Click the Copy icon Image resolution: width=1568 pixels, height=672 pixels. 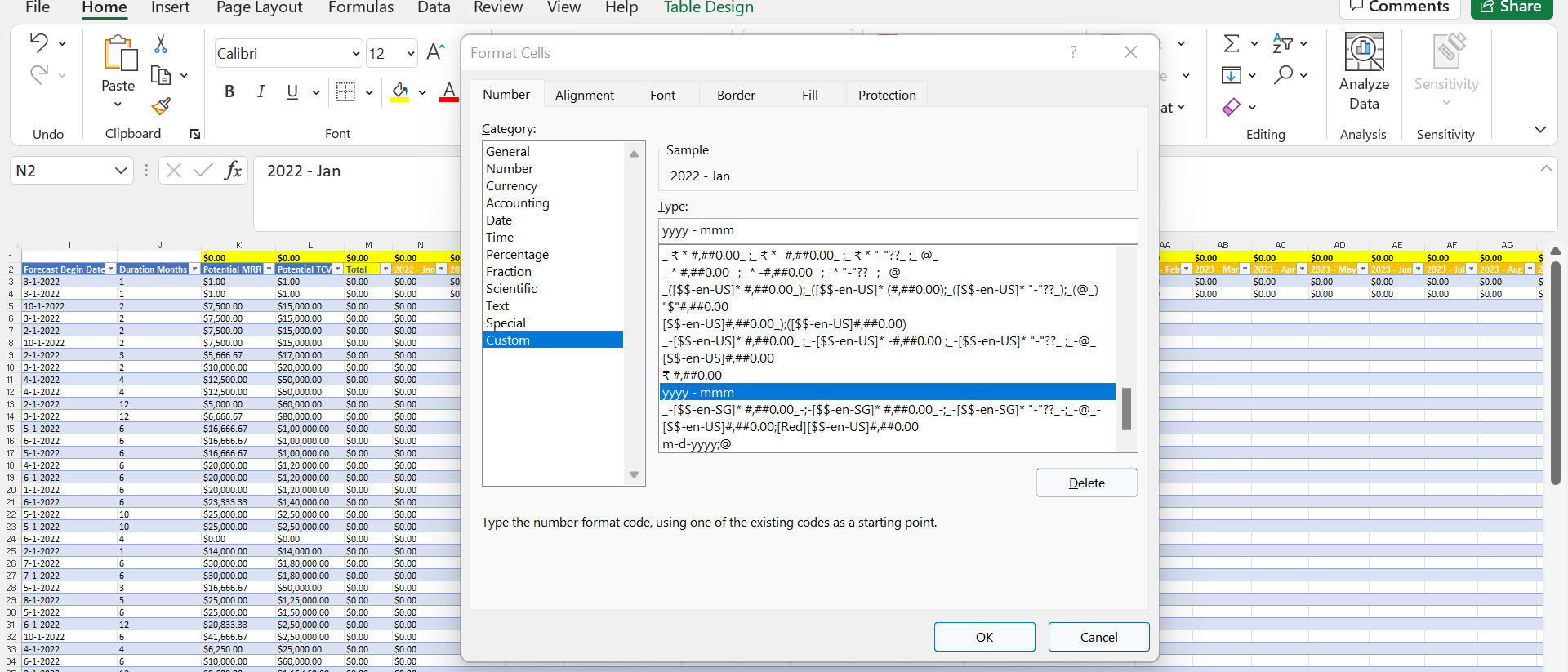[x=161, y=75]
